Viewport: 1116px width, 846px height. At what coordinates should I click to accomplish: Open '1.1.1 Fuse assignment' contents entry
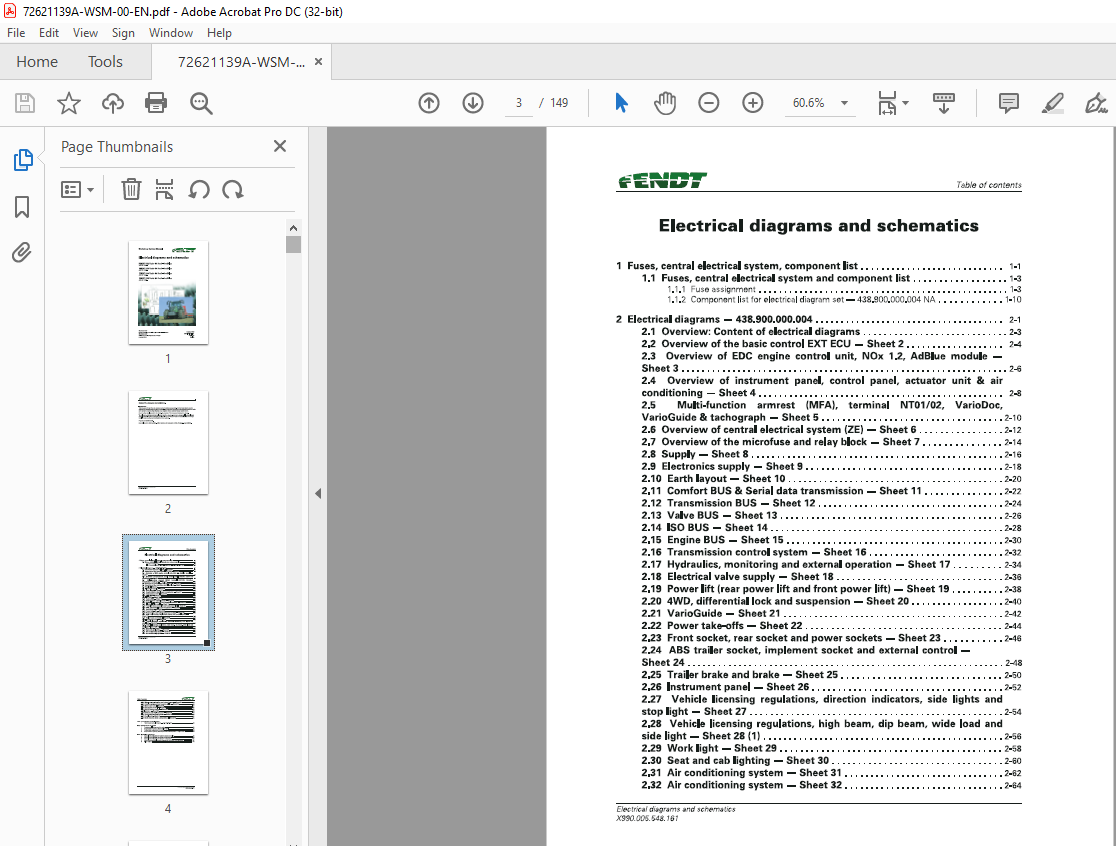pyautogui.click(x=844, y=290)
